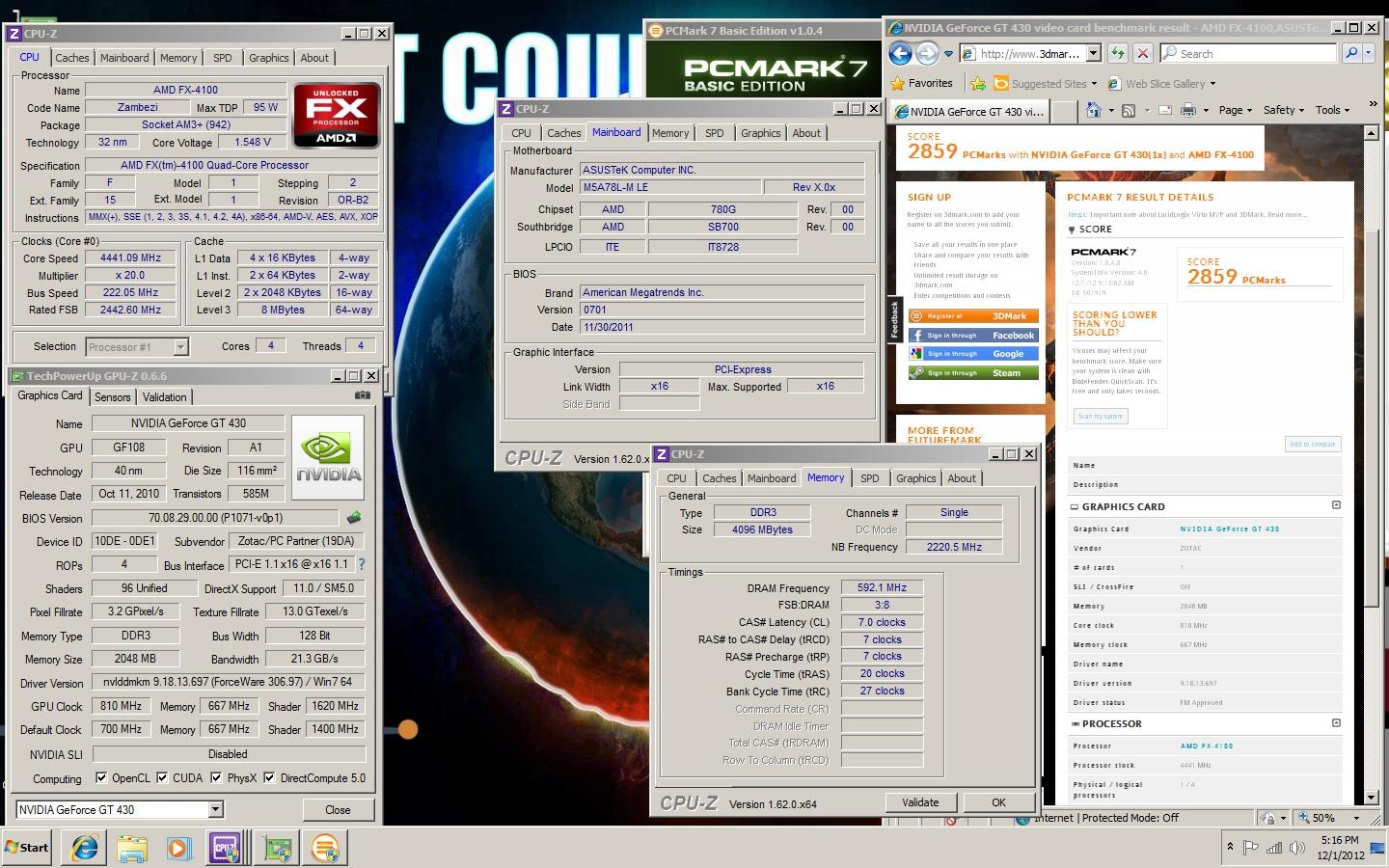
Task: Click the Print icon in IE
Action: (1189, 110)
